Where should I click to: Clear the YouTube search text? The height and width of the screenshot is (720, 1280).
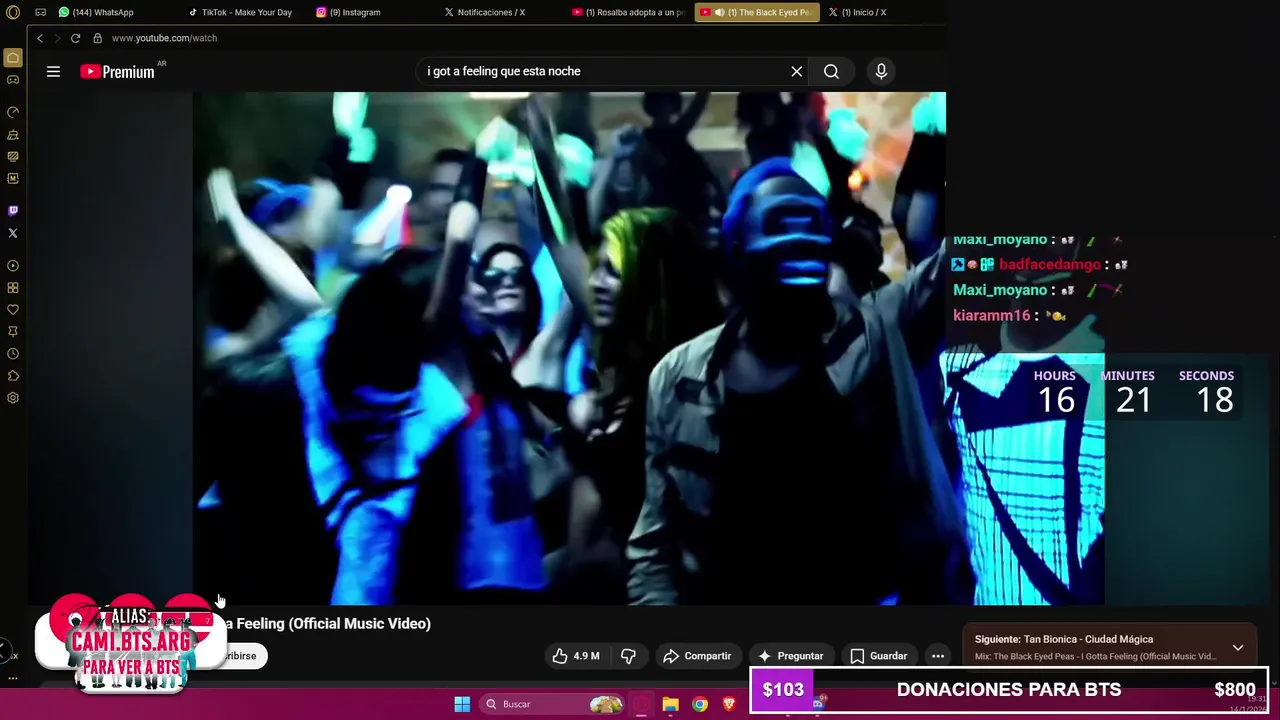pos(797,71)
